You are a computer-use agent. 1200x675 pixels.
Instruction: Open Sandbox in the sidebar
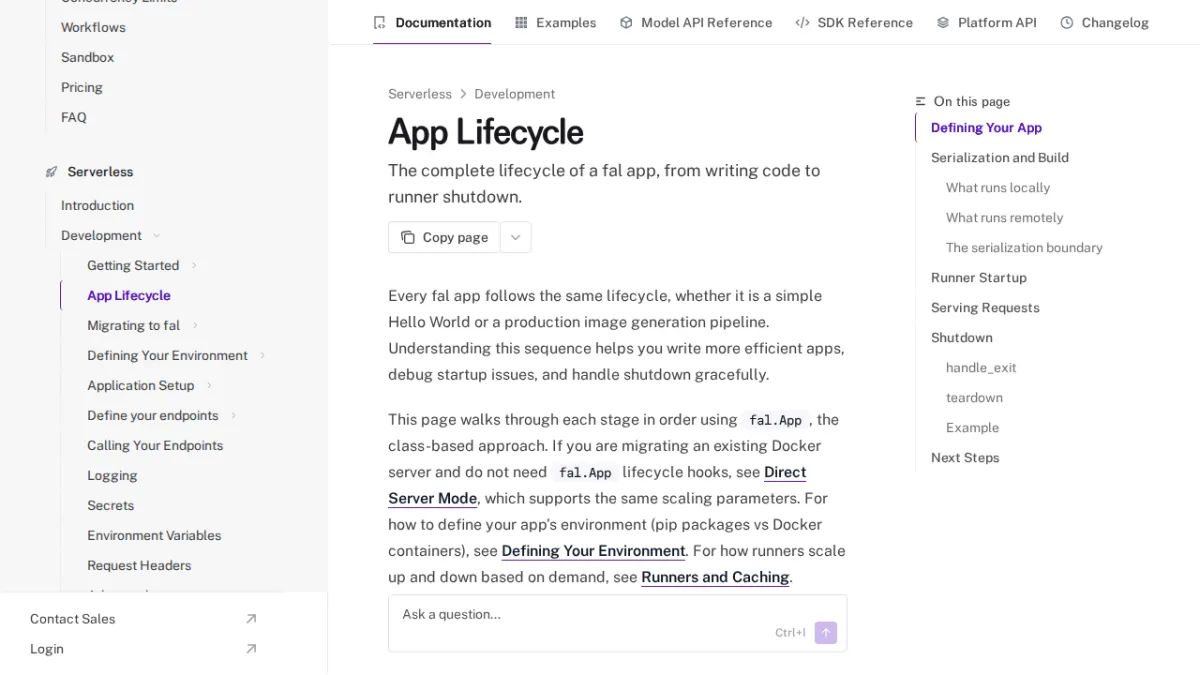(x=87, y=57)
